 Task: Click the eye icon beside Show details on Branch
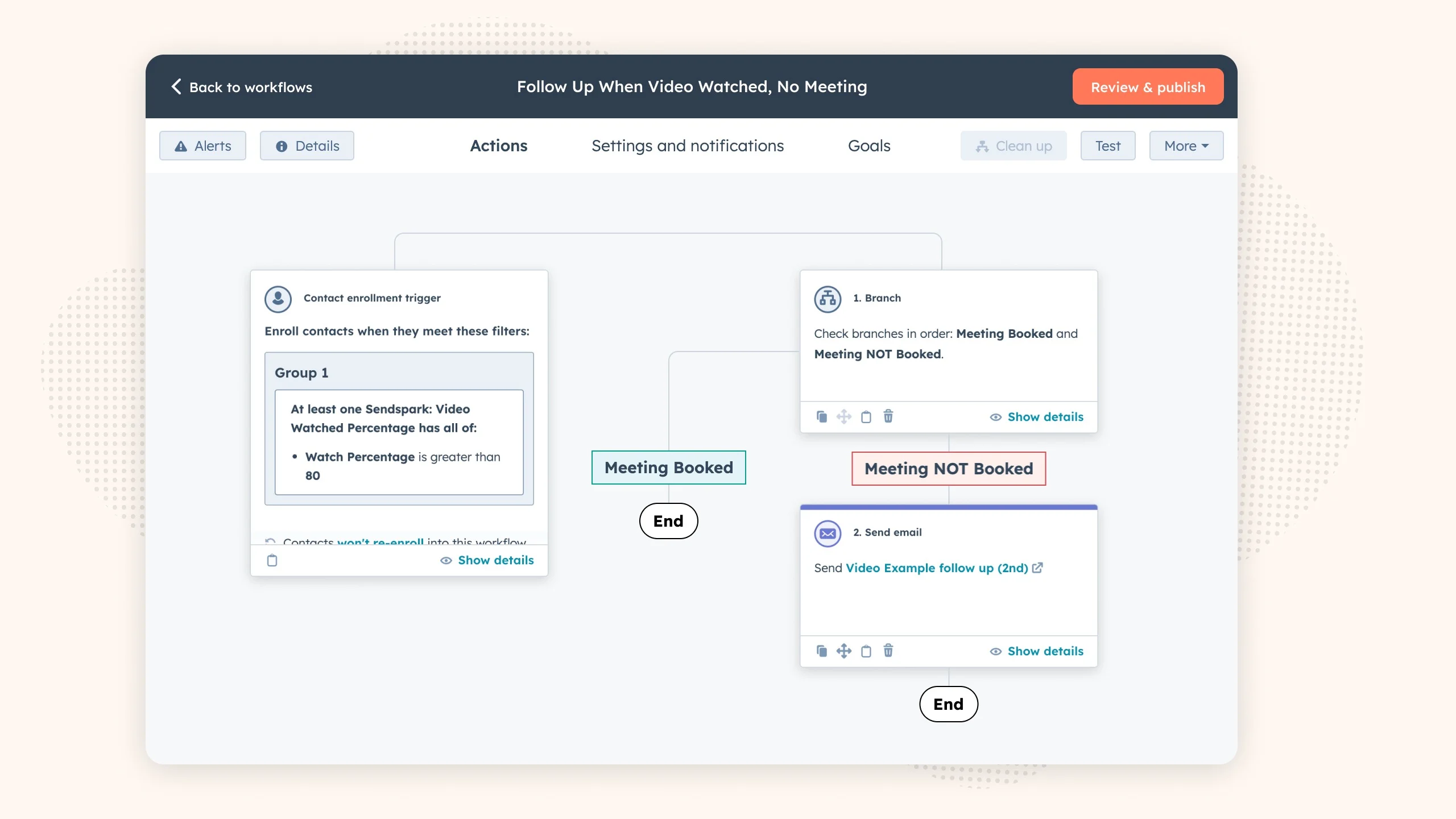coord(996,416)
